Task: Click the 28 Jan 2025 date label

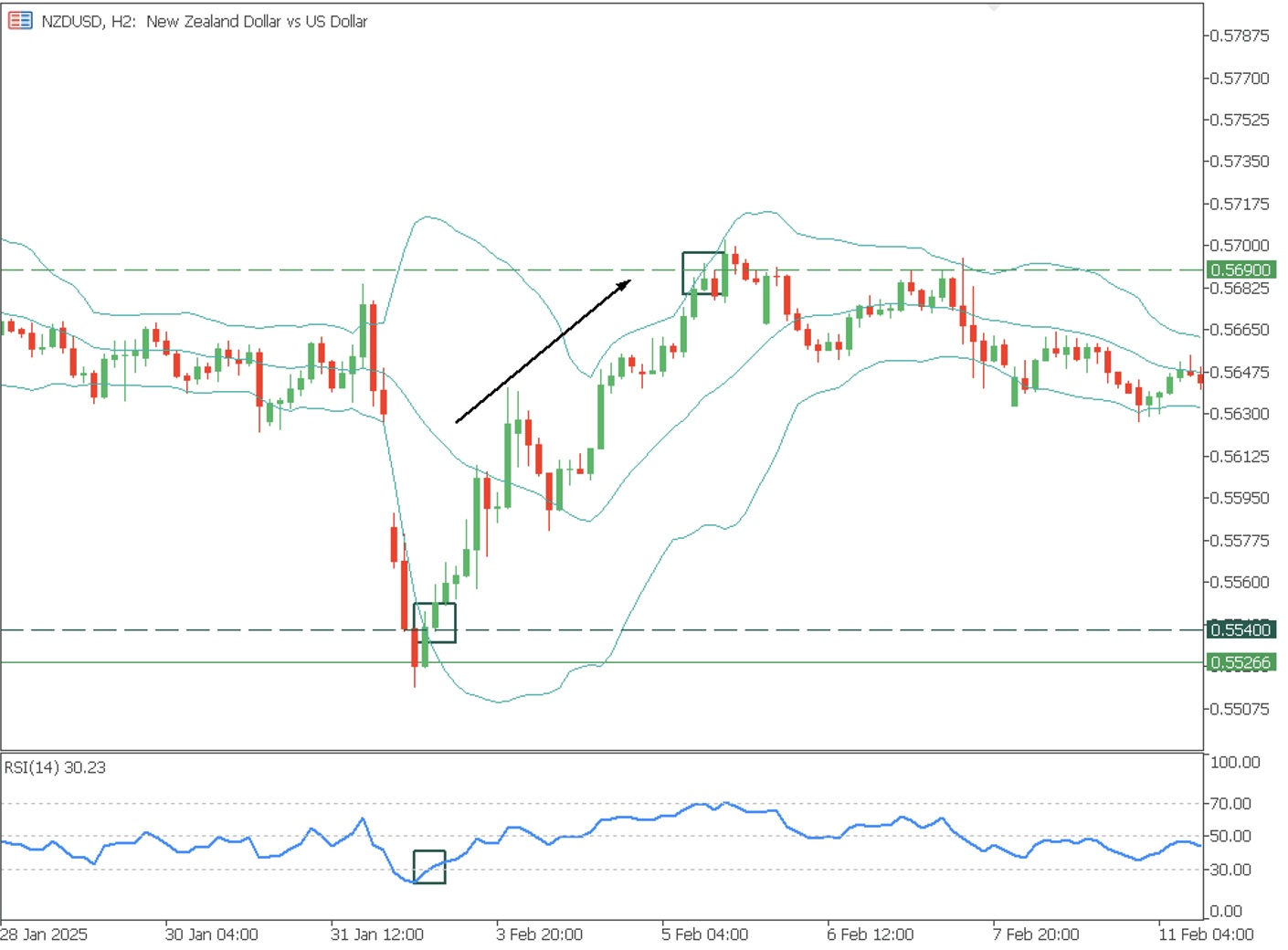Action: (44, 934)
